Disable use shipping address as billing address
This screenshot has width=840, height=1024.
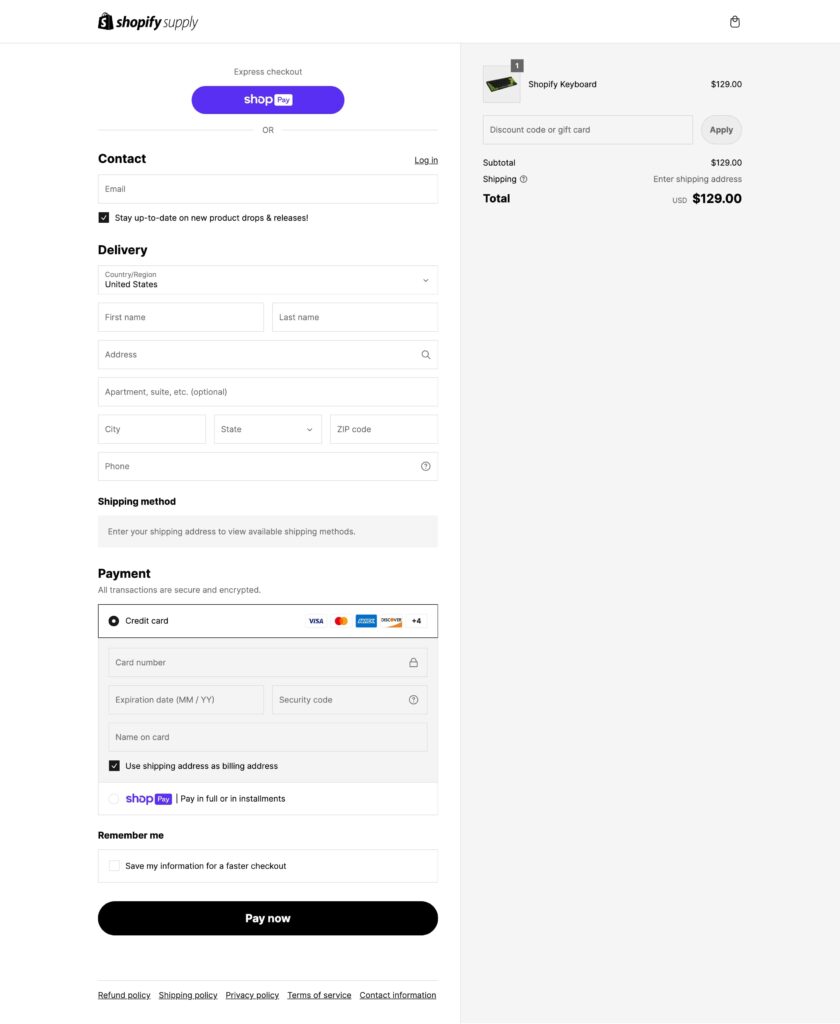coord(115,766)
